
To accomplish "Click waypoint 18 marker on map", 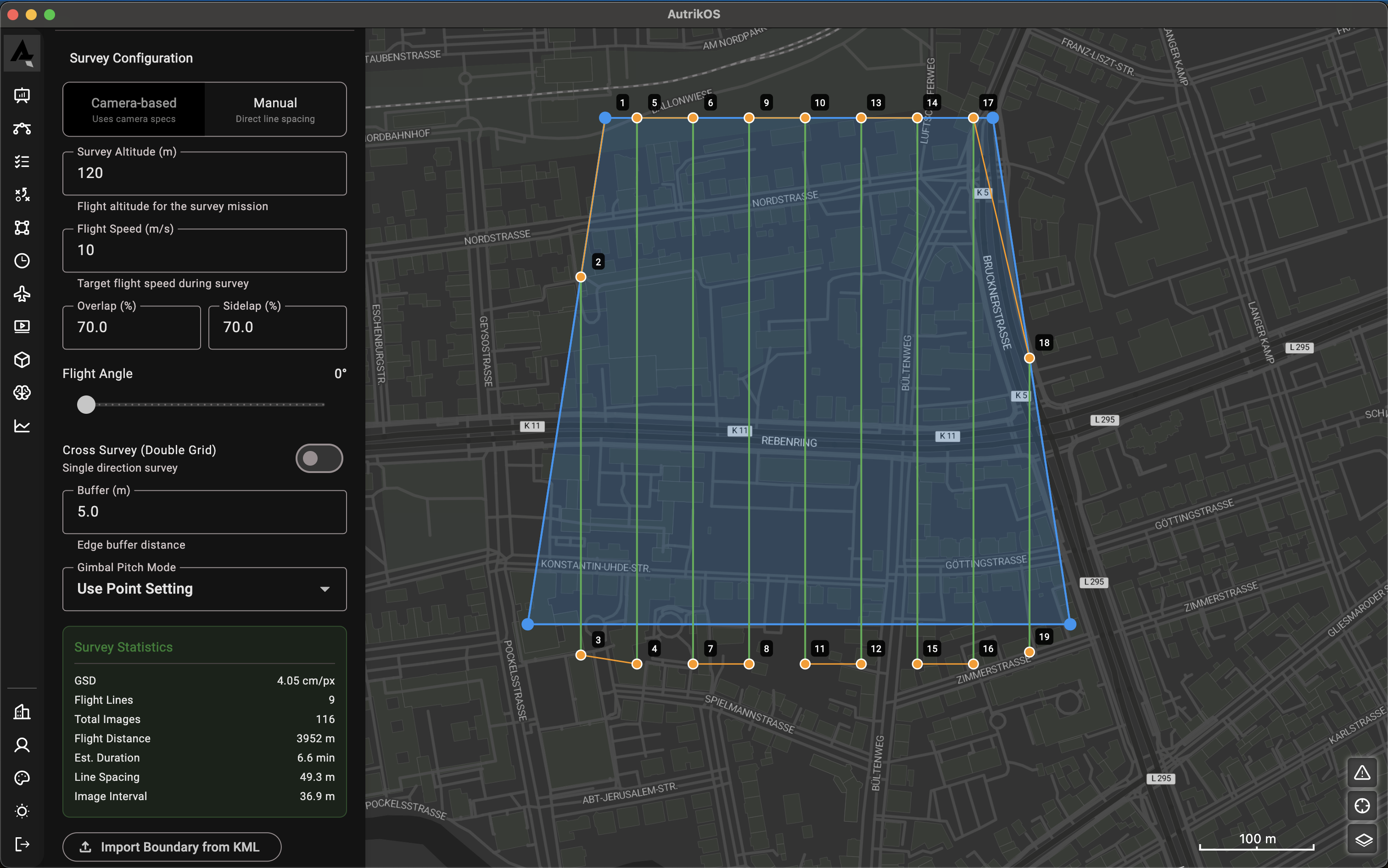I will [x=1029, y=358].
